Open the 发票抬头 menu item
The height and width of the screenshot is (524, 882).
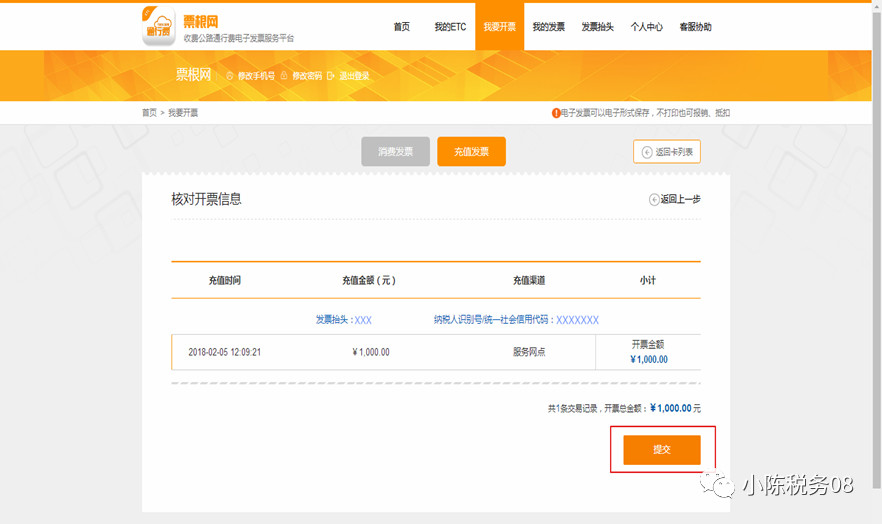coord(597,27)
